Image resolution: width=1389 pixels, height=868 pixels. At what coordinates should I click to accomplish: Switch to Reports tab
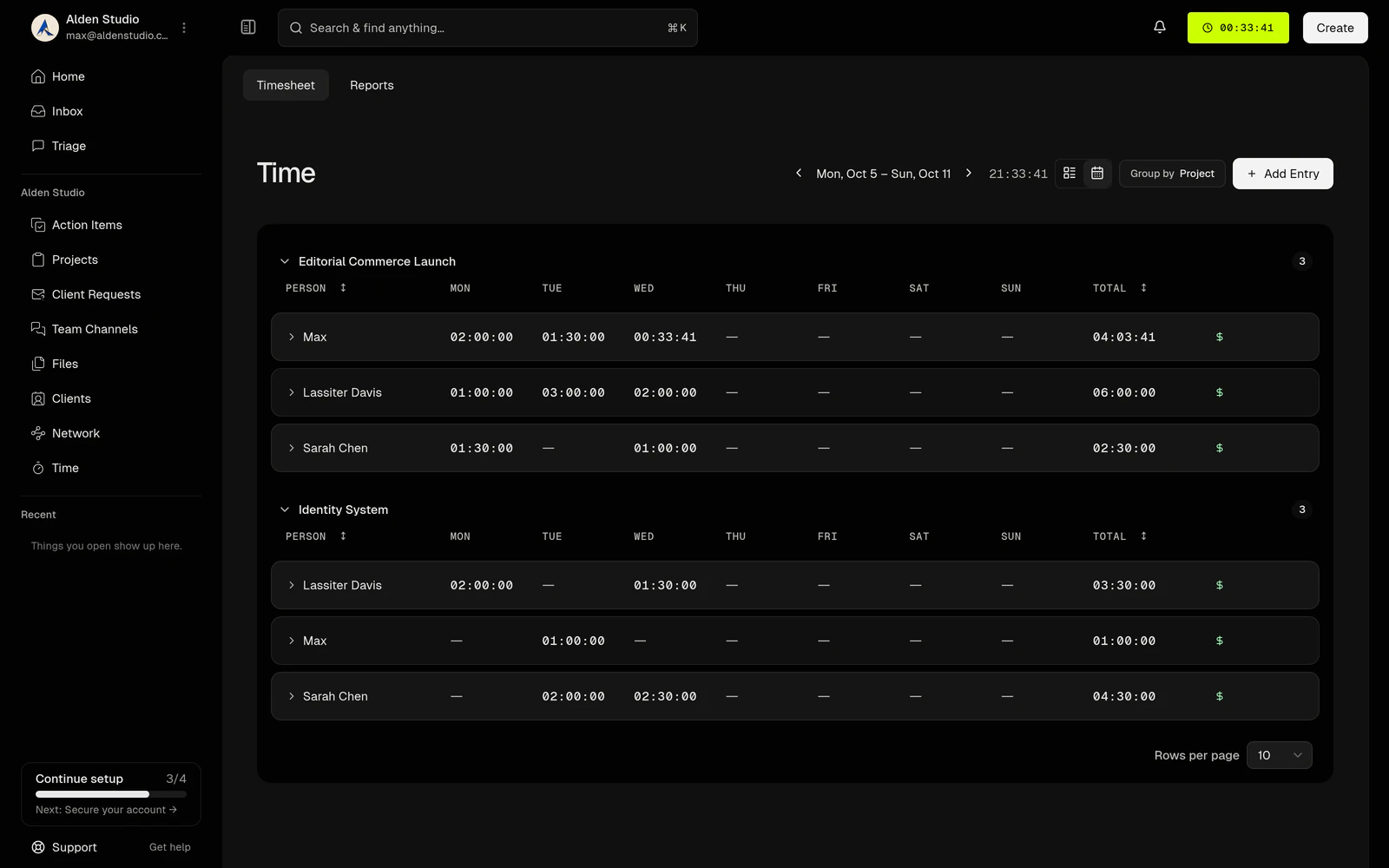coord(372,85)
